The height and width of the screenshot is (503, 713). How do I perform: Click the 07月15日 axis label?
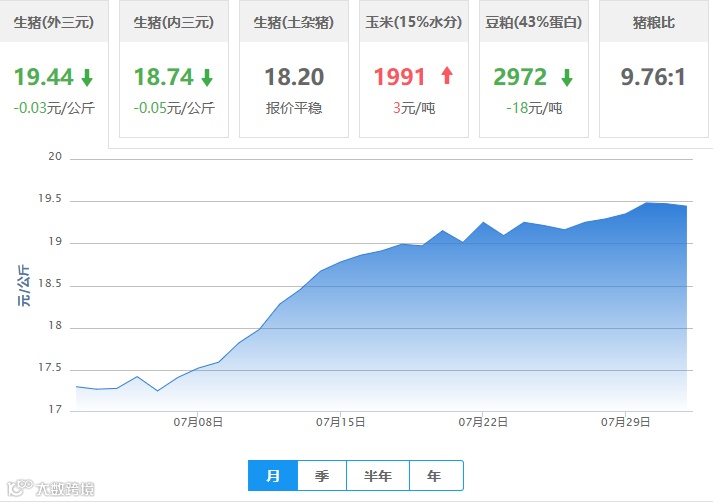[x=341, y=422]
